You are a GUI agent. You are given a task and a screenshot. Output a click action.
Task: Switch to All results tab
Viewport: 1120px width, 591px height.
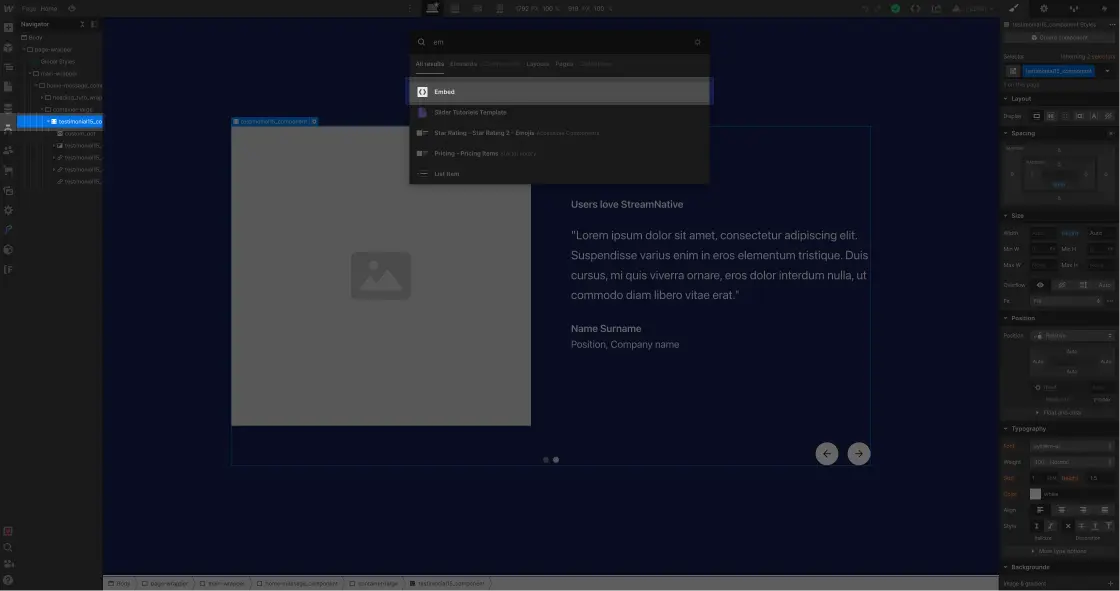pyautogui.click(x=429, y=64)
